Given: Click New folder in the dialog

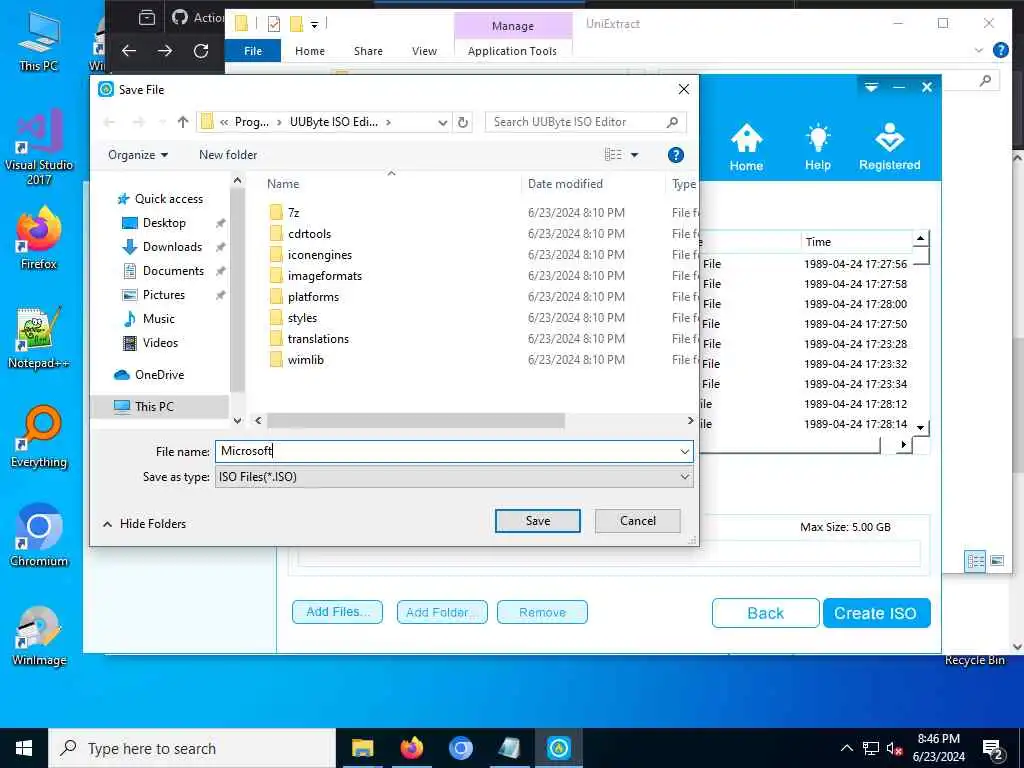Looking at the screenshot, I should (x=228, y=155).
